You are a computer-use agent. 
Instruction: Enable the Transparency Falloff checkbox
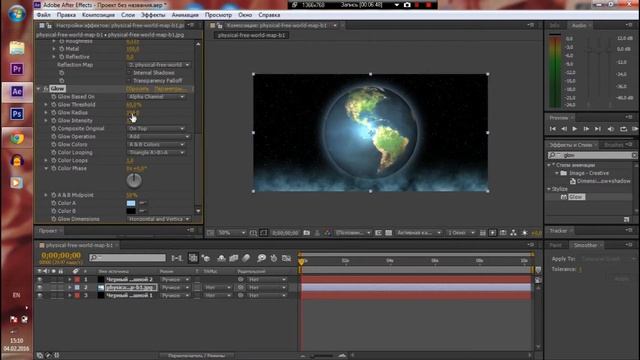129,81
